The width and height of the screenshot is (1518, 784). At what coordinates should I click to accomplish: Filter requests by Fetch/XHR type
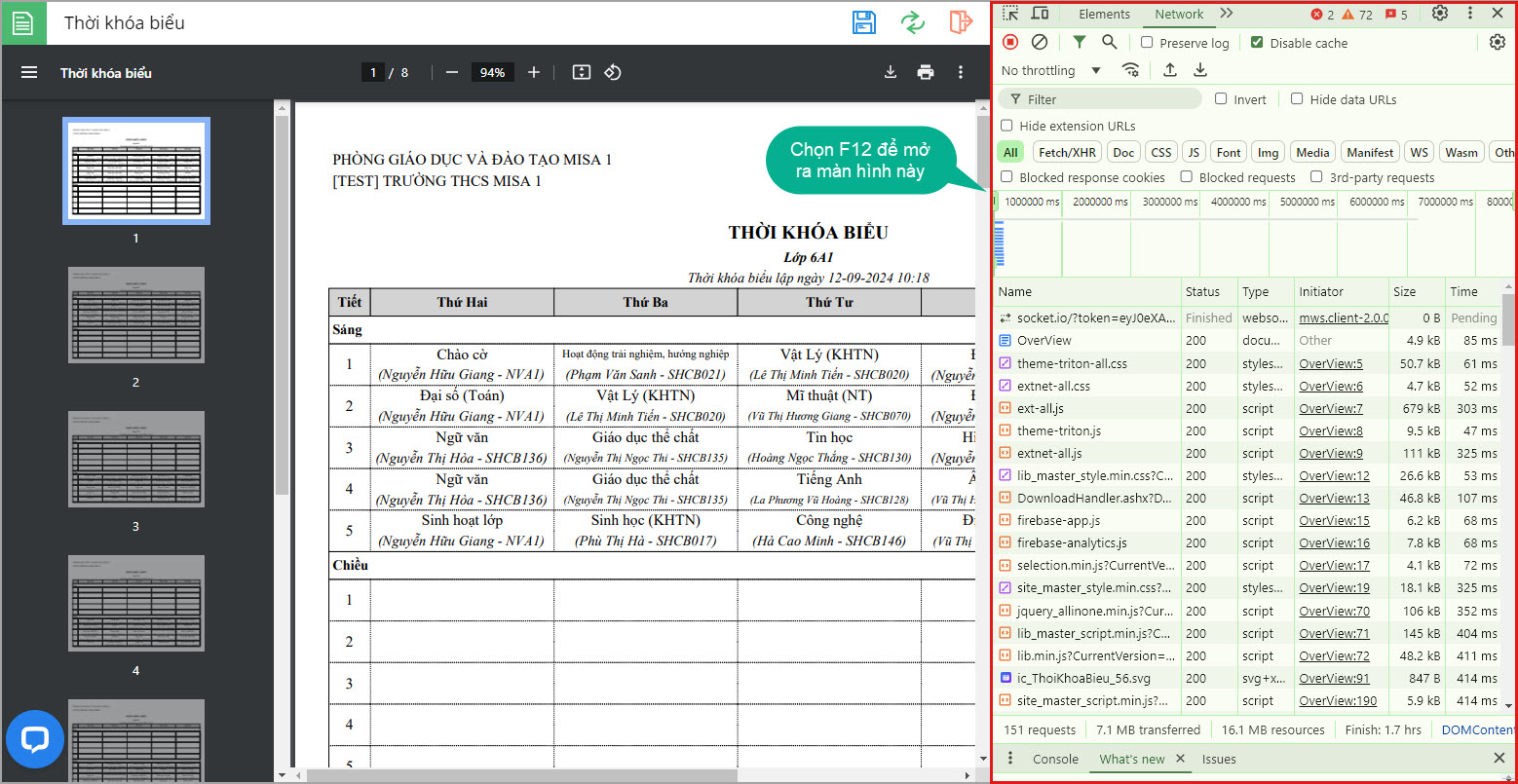(1067, 152)
